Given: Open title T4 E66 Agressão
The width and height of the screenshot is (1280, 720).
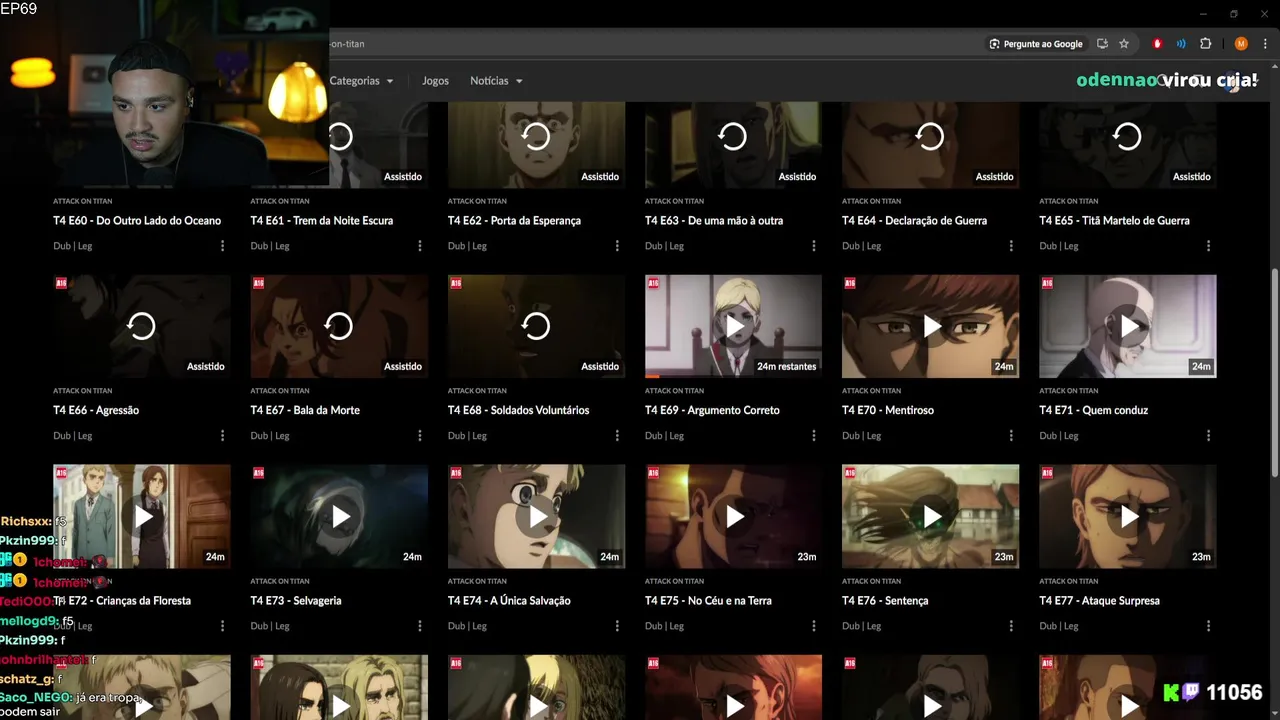Looking at the screenshot, I should (x=96, y=410).
